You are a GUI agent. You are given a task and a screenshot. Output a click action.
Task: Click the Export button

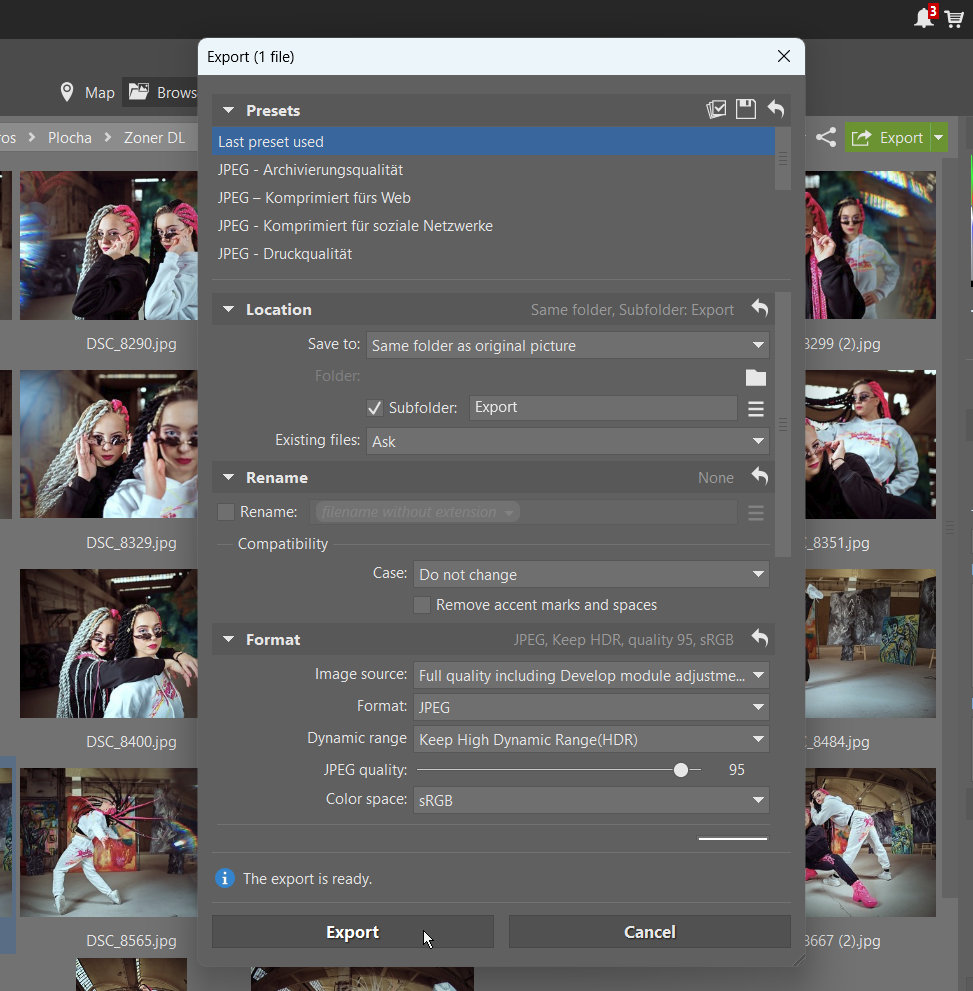pos(352,932)
